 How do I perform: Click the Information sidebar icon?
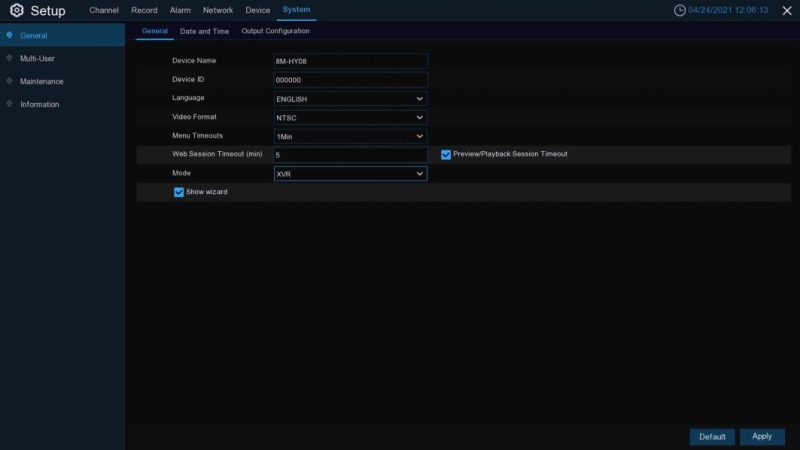[x=9, y=105]
